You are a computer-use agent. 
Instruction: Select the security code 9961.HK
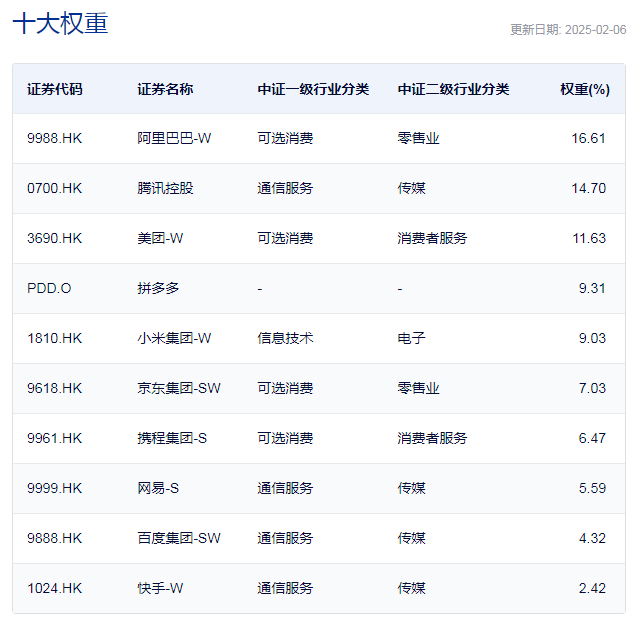click(54, 438)
